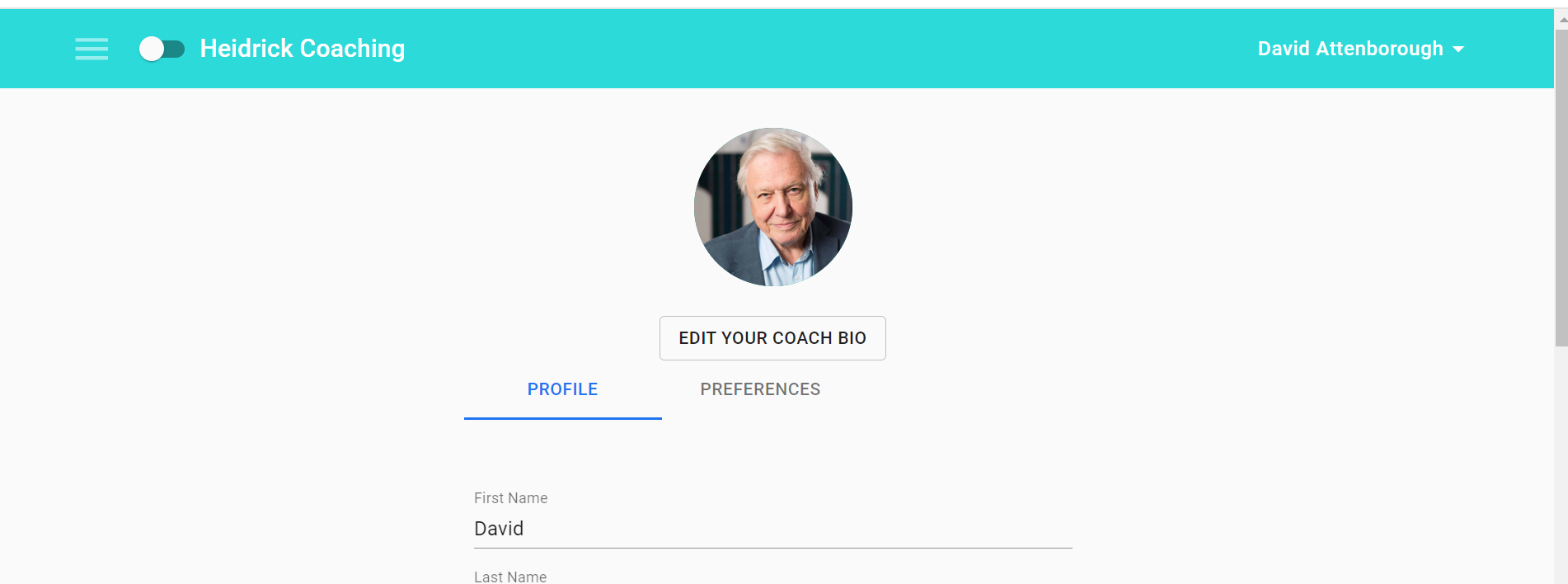Click the word "David" in the First Name field
Screen dimensions: 1568x584
click(499, 529)
